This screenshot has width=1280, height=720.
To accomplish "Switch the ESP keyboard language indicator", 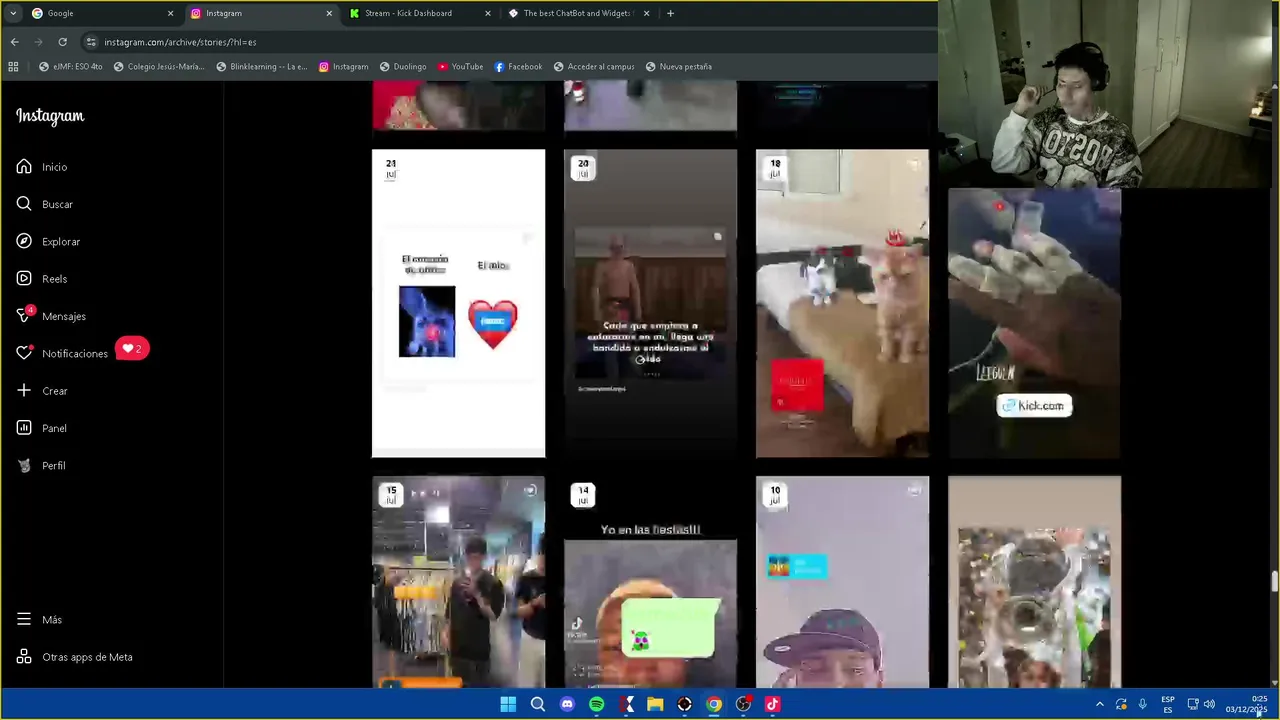I will (x=1167, y=704).
